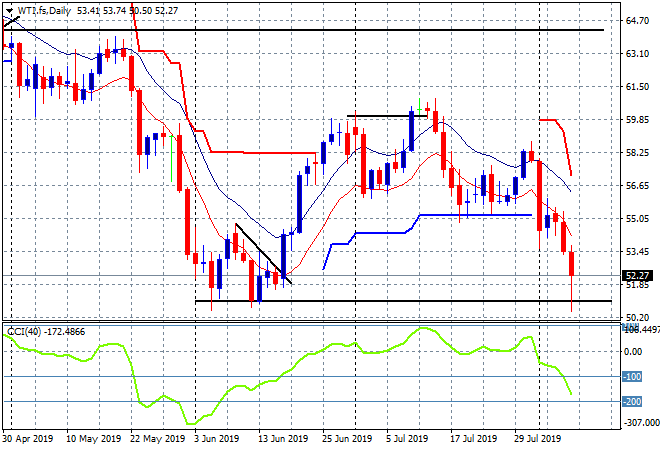
Task: Click the 50.20 price axis label
Action: 637,317
